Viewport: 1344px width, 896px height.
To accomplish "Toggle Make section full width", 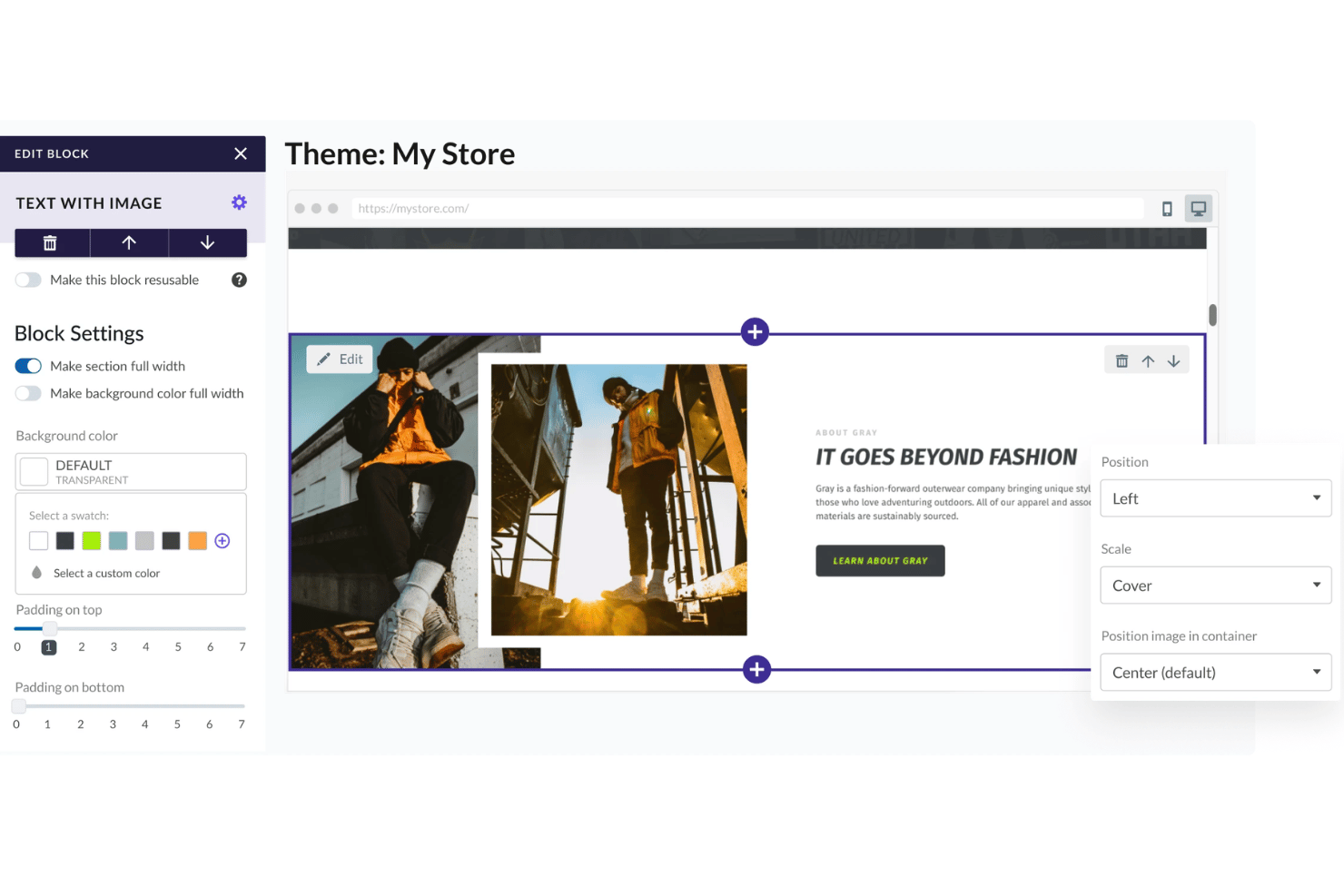I will pos(28,366).
